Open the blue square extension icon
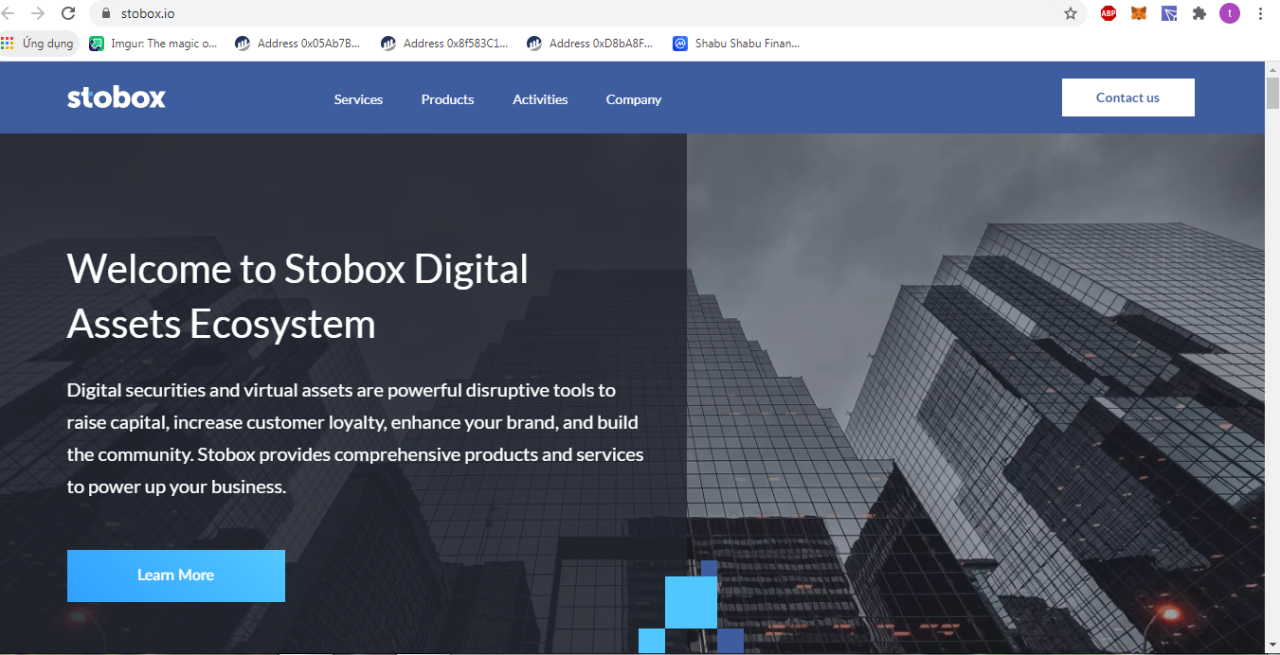The width and height of the screenshot is (1280, 655). click(x=1169, y=13)
